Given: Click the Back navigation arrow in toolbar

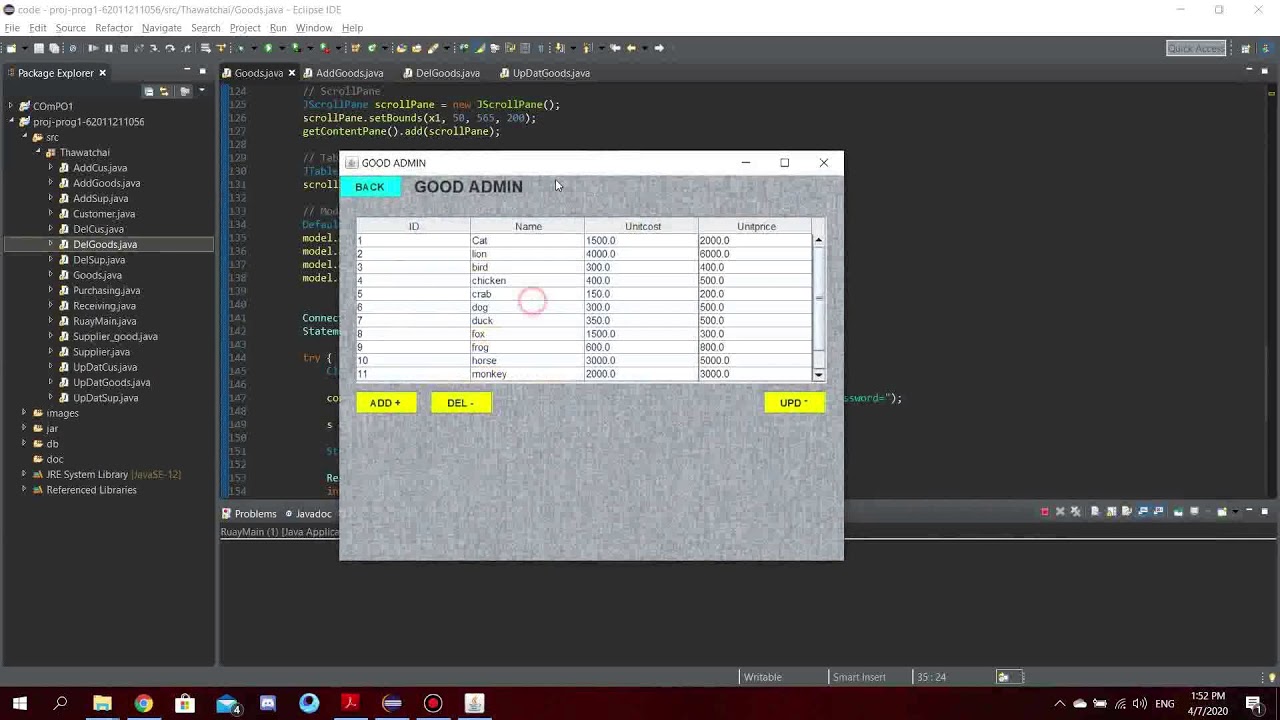Looking at the screenshot, I should (x=631, y=48).
